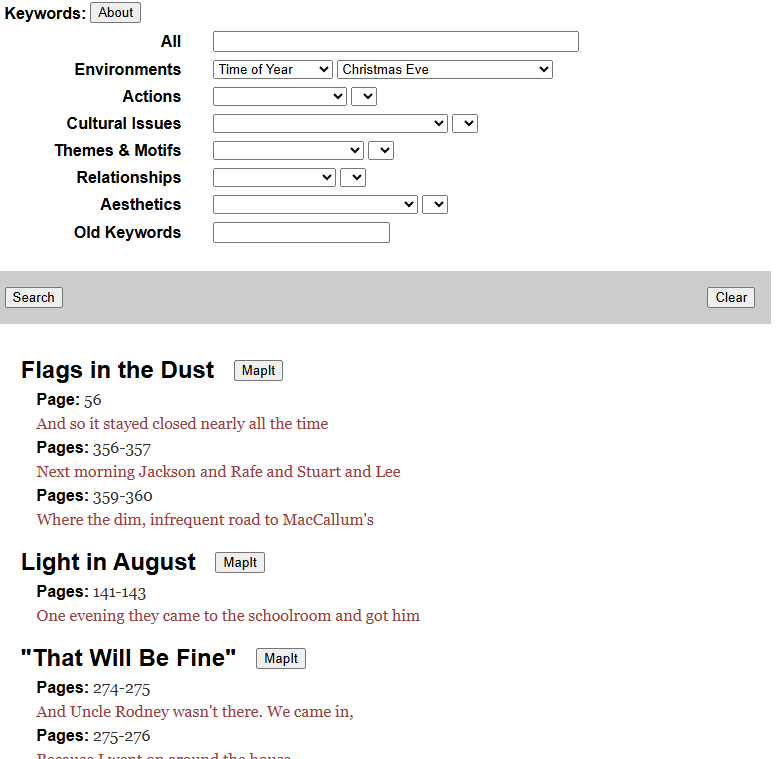
Task: Click the 'Old Keywords' row label
Action: click(x=128, y=232)
